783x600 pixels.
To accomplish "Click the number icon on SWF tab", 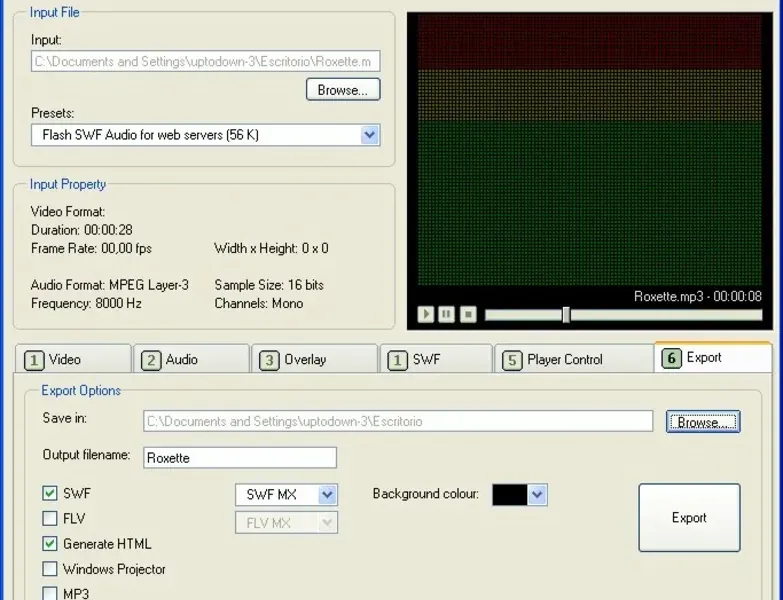I will click(x=397, y=360).
